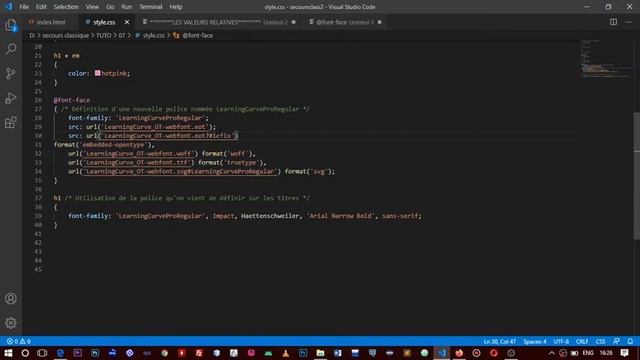Open the Windows Start menu

[8, 353]
